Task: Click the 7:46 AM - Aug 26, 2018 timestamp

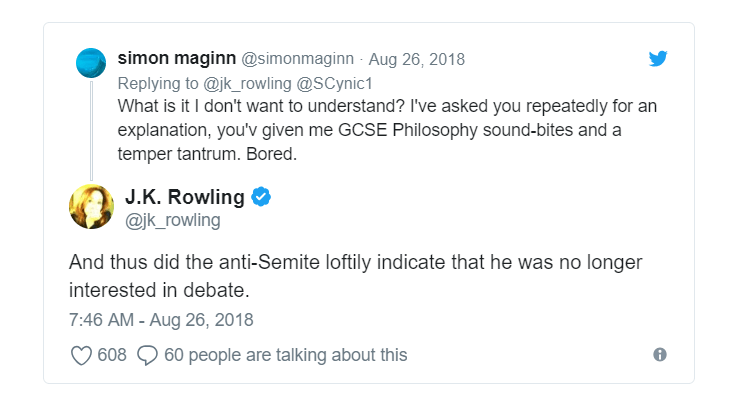Action: click(161, 320)
